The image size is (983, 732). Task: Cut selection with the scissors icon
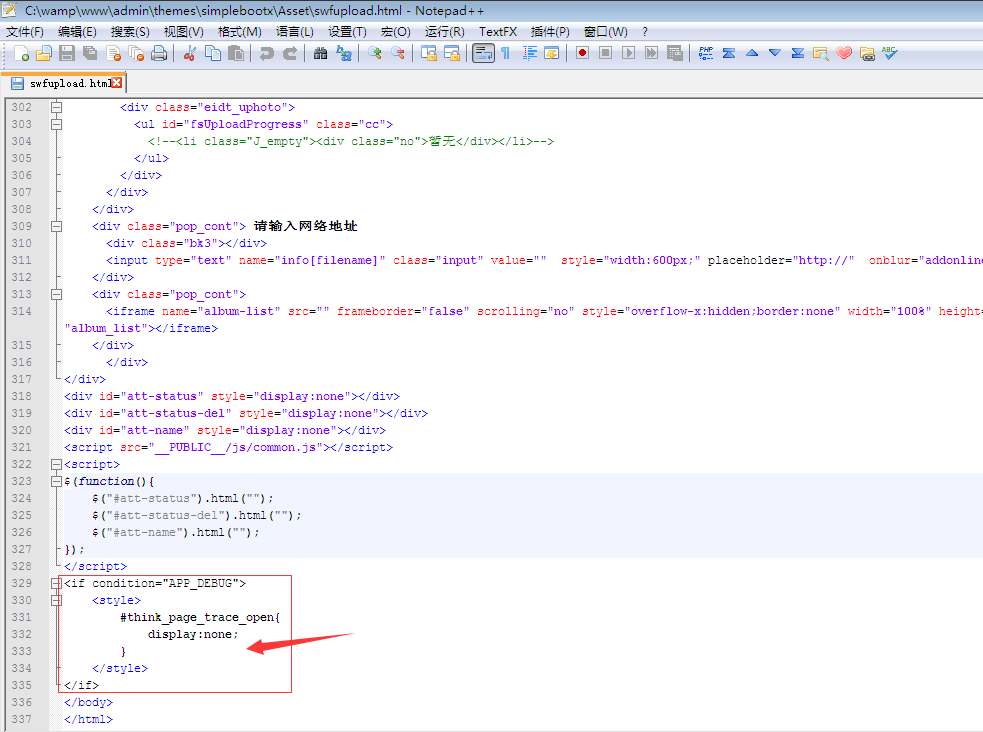pos(189,53)
